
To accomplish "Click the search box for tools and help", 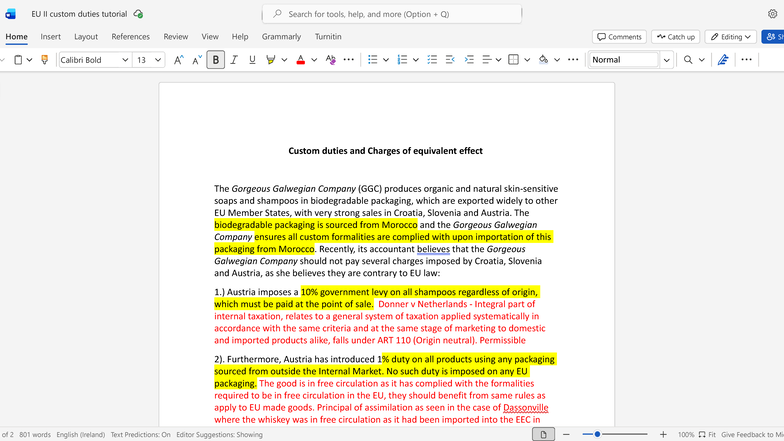I will click(392, 14).
